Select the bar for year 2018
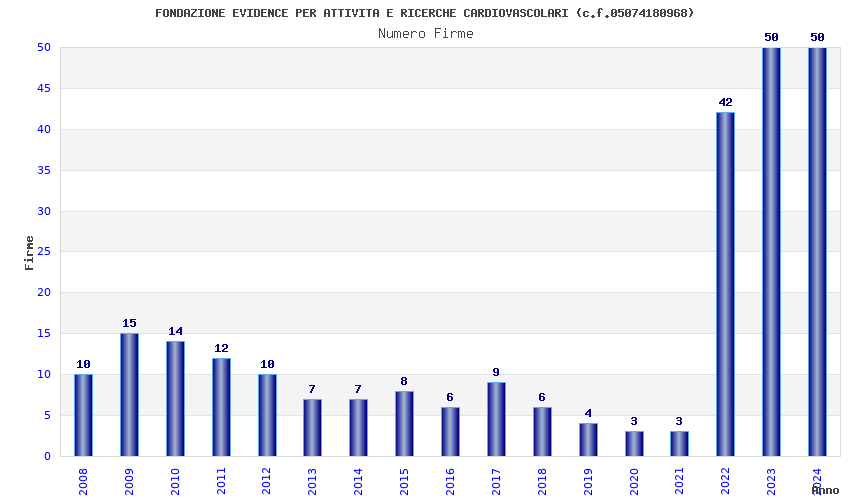850x500 pixels. 543,432
